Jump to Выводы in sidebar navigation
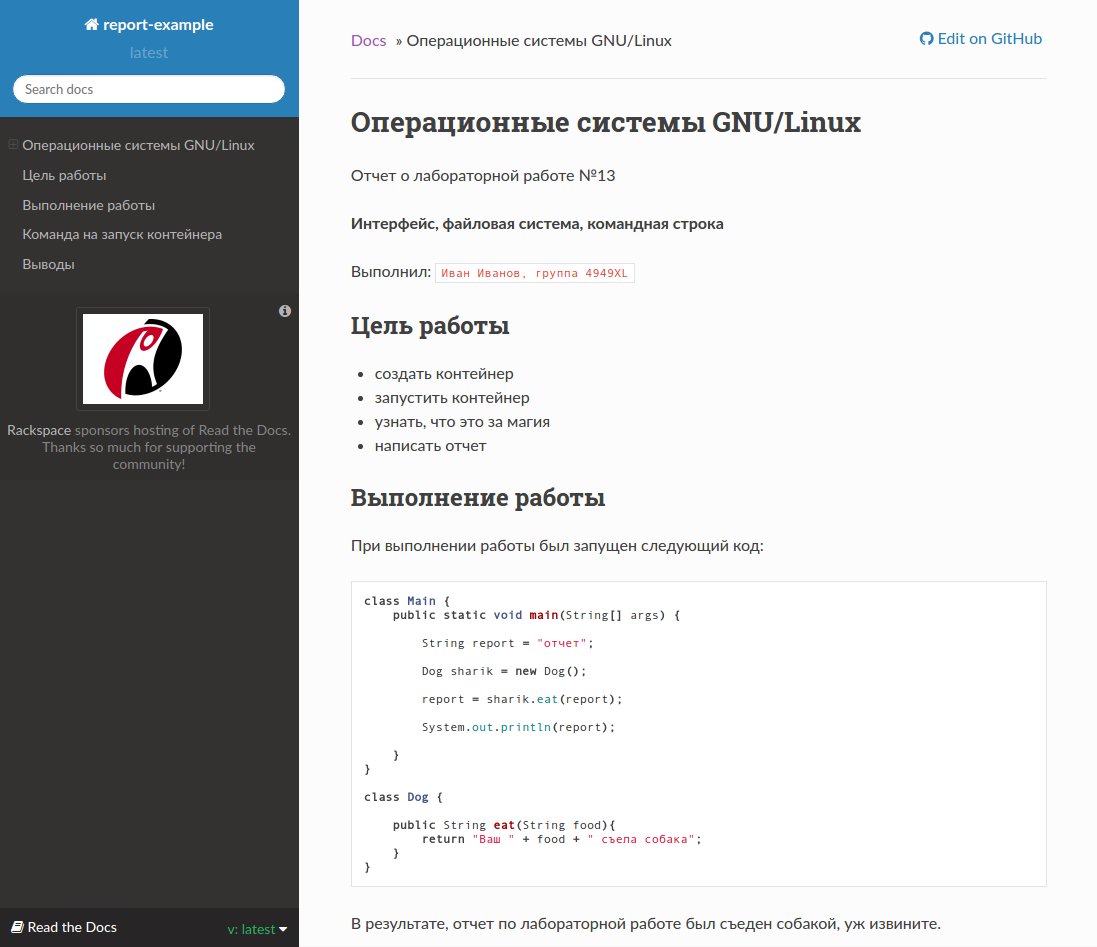 tap(48, 264)
